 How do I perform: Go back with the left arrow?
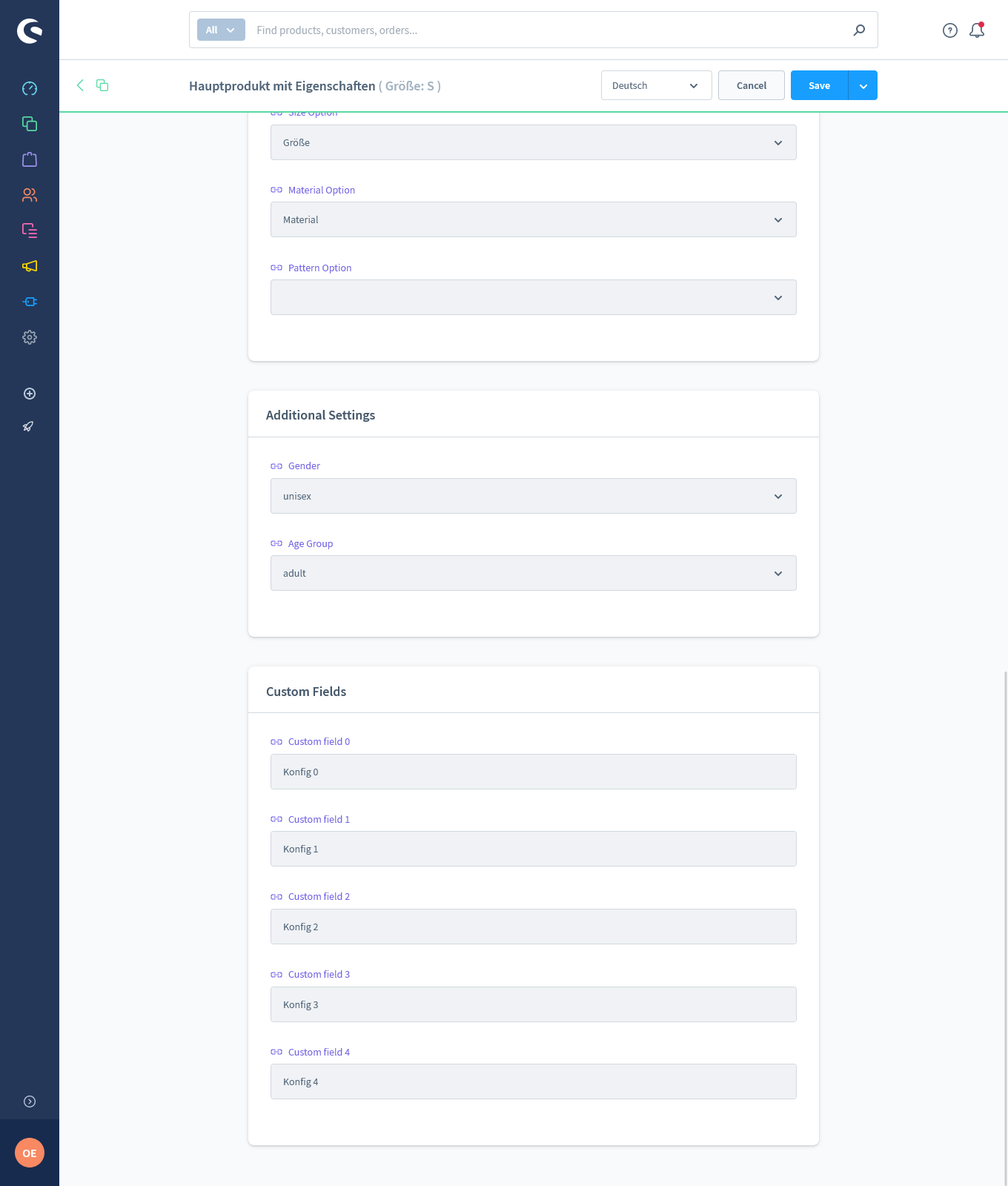point(80,85)
